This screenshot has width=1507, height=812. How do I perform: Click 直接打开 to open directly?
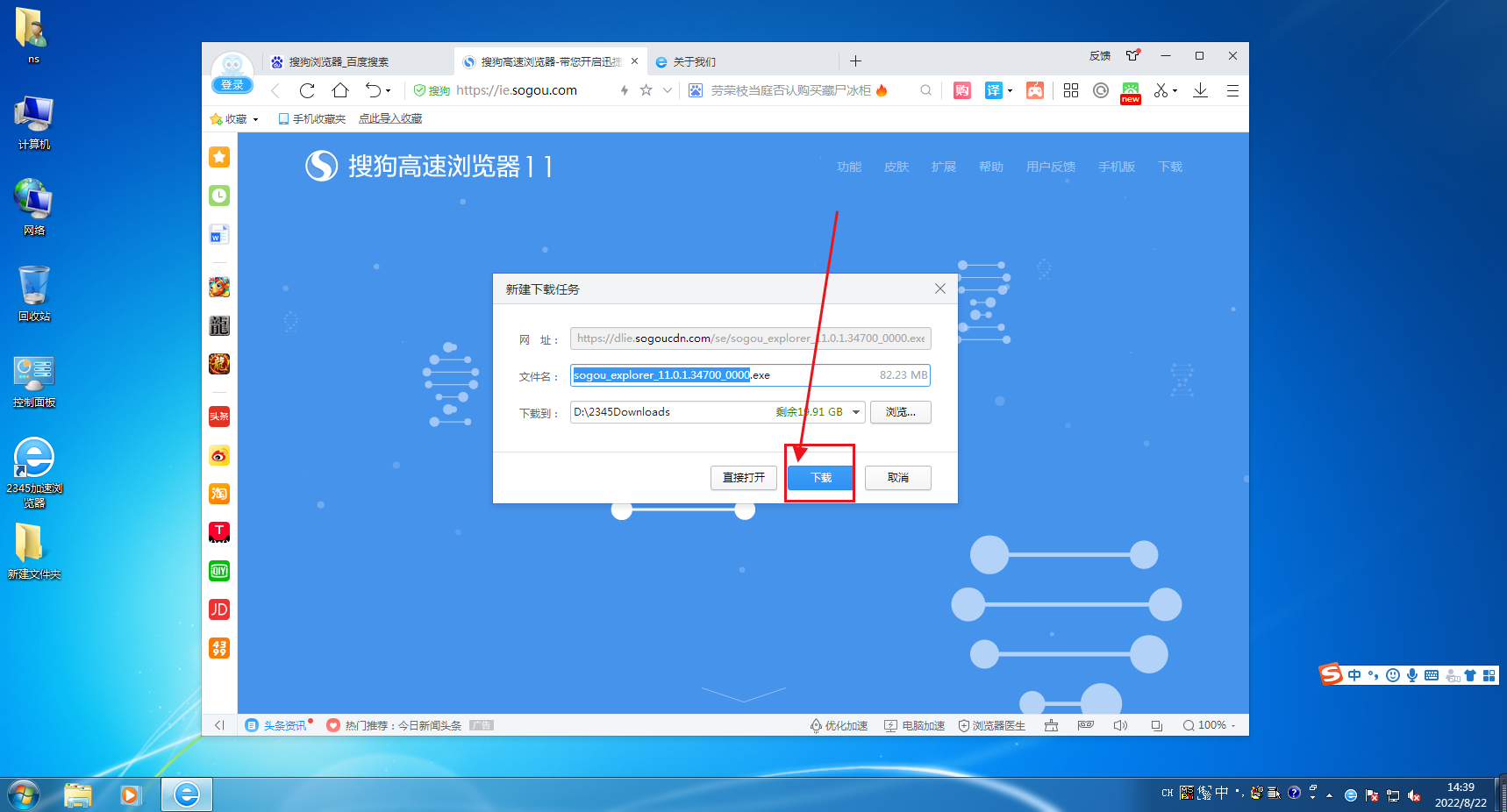point(744,477)
